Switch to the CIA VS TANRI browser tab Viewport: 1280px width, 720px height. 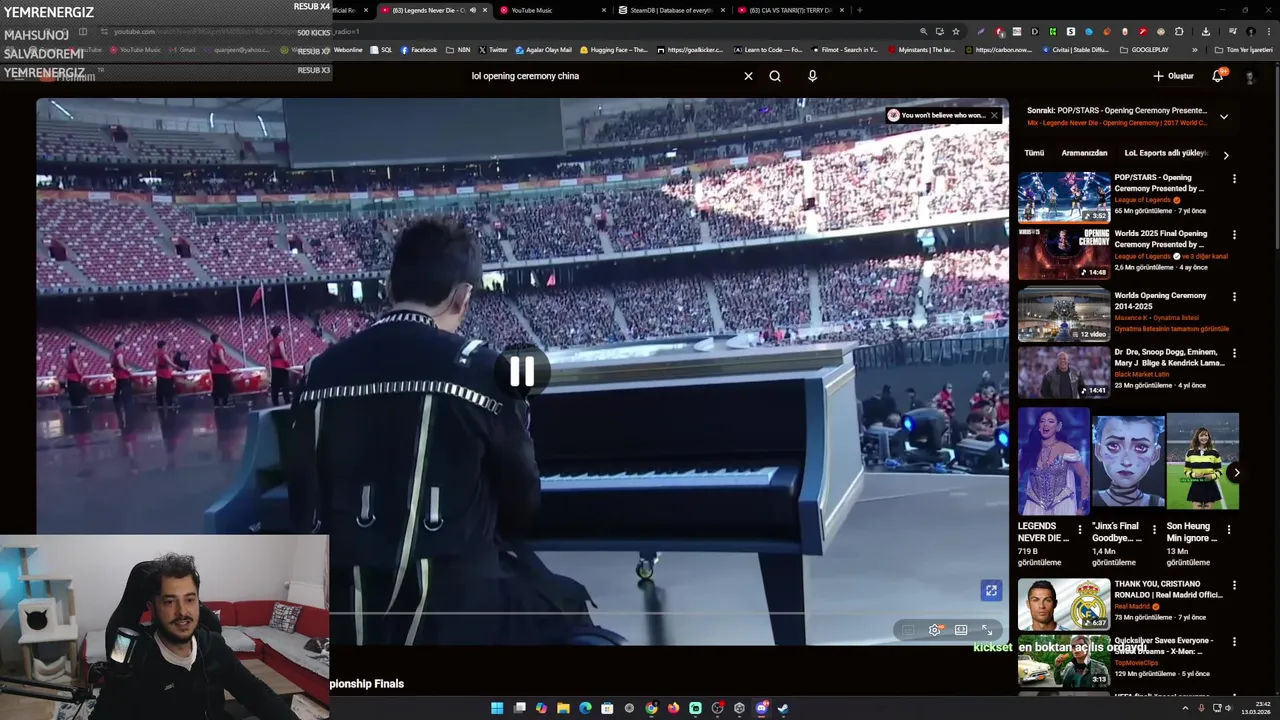coord(790,10)
